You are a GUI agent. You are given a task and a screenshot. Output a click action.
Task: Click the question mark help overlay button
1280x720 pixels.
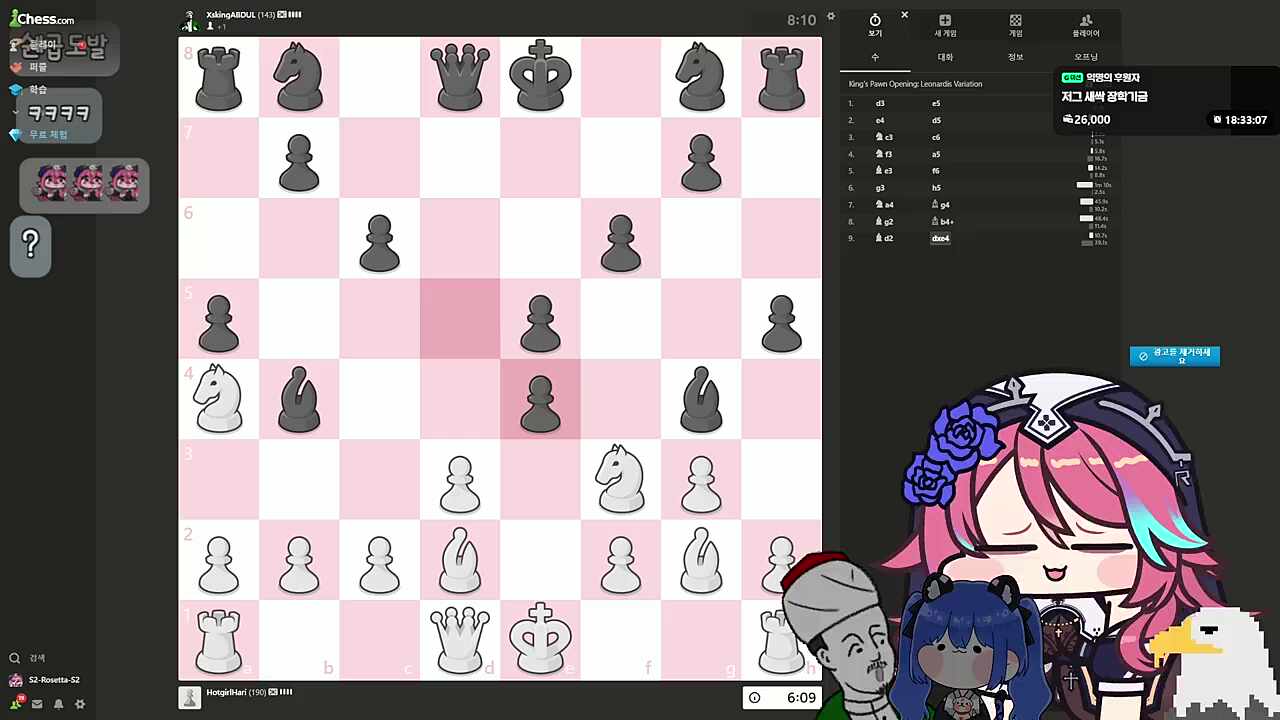(31, 245)
